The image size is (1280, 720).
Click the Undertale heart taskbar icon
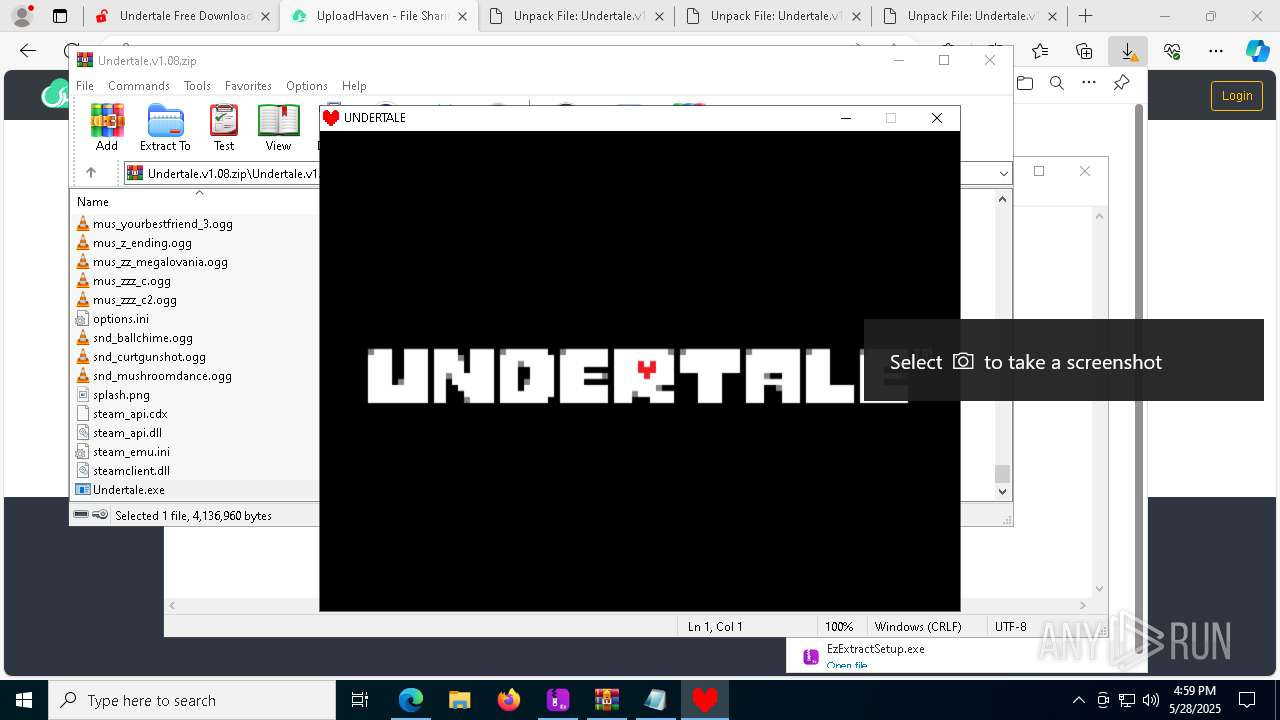coord(705,700)
